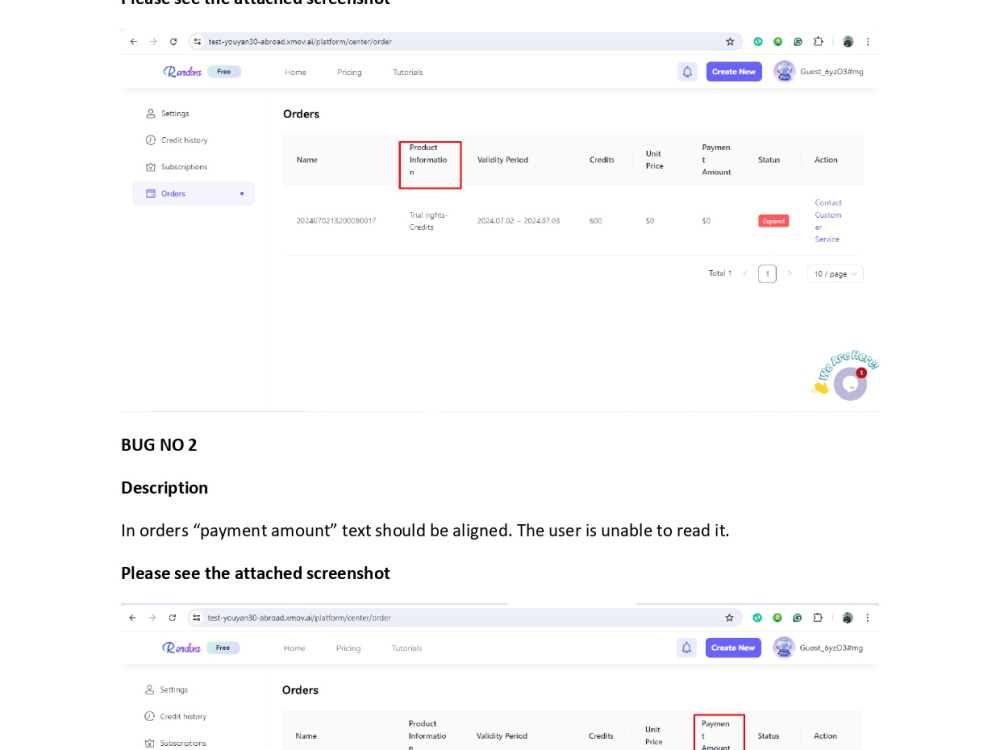This screenshot has height=750, width=1000.
Task: Click browser forward arrow in second screenshot
Action: pos(152,617)
